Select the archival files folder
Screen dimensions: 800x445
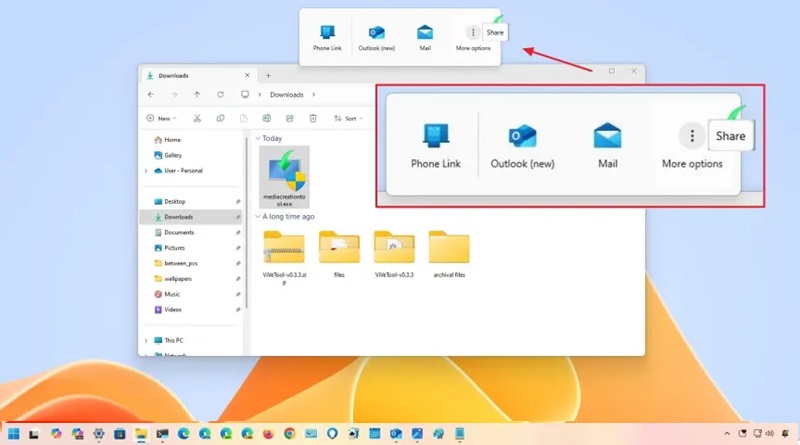[x=449, y=254]
